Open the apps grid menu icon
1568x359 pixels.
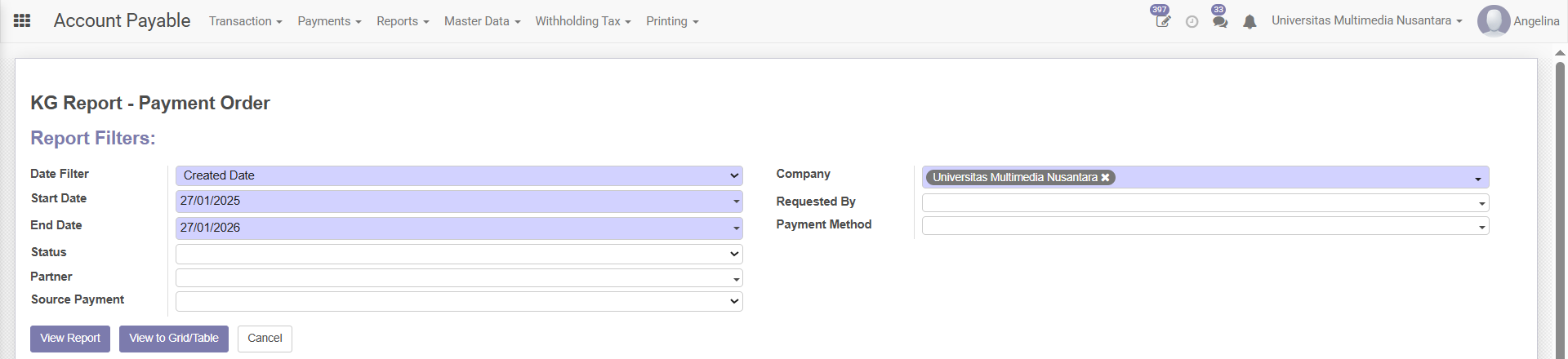coord(22,21)
